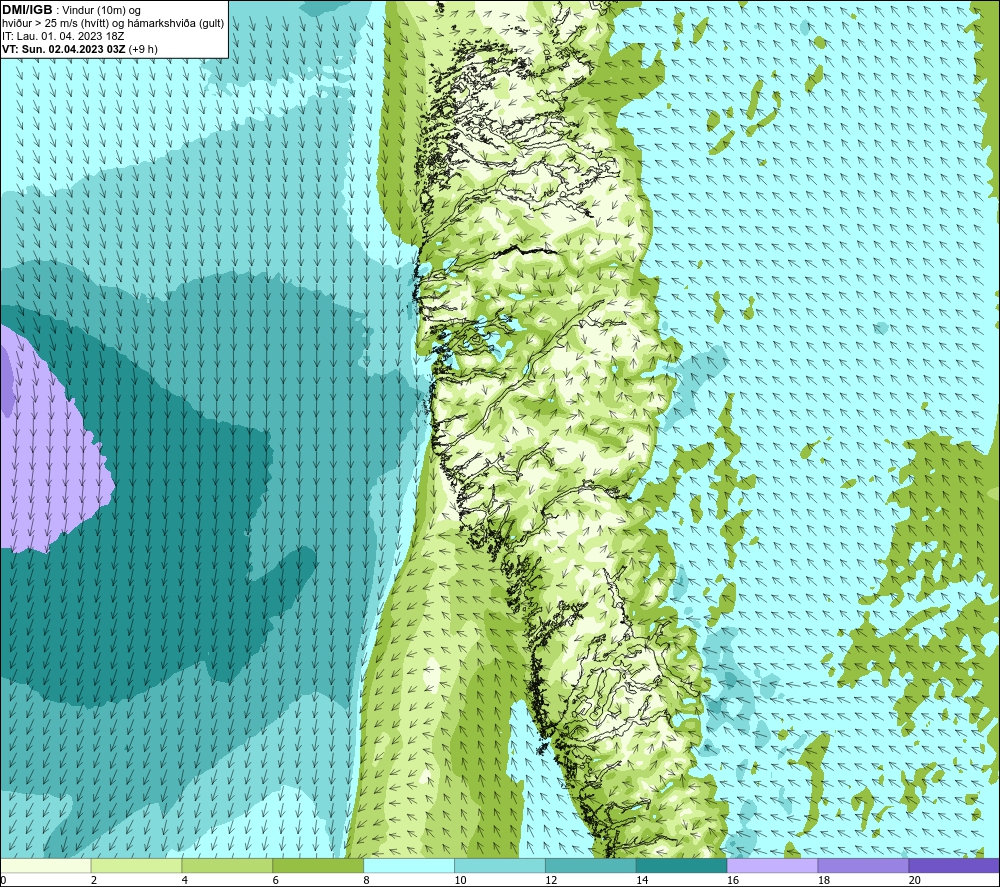Click the legend scale label '8'
Screen dimensions: 1000x887
(367, 880)
